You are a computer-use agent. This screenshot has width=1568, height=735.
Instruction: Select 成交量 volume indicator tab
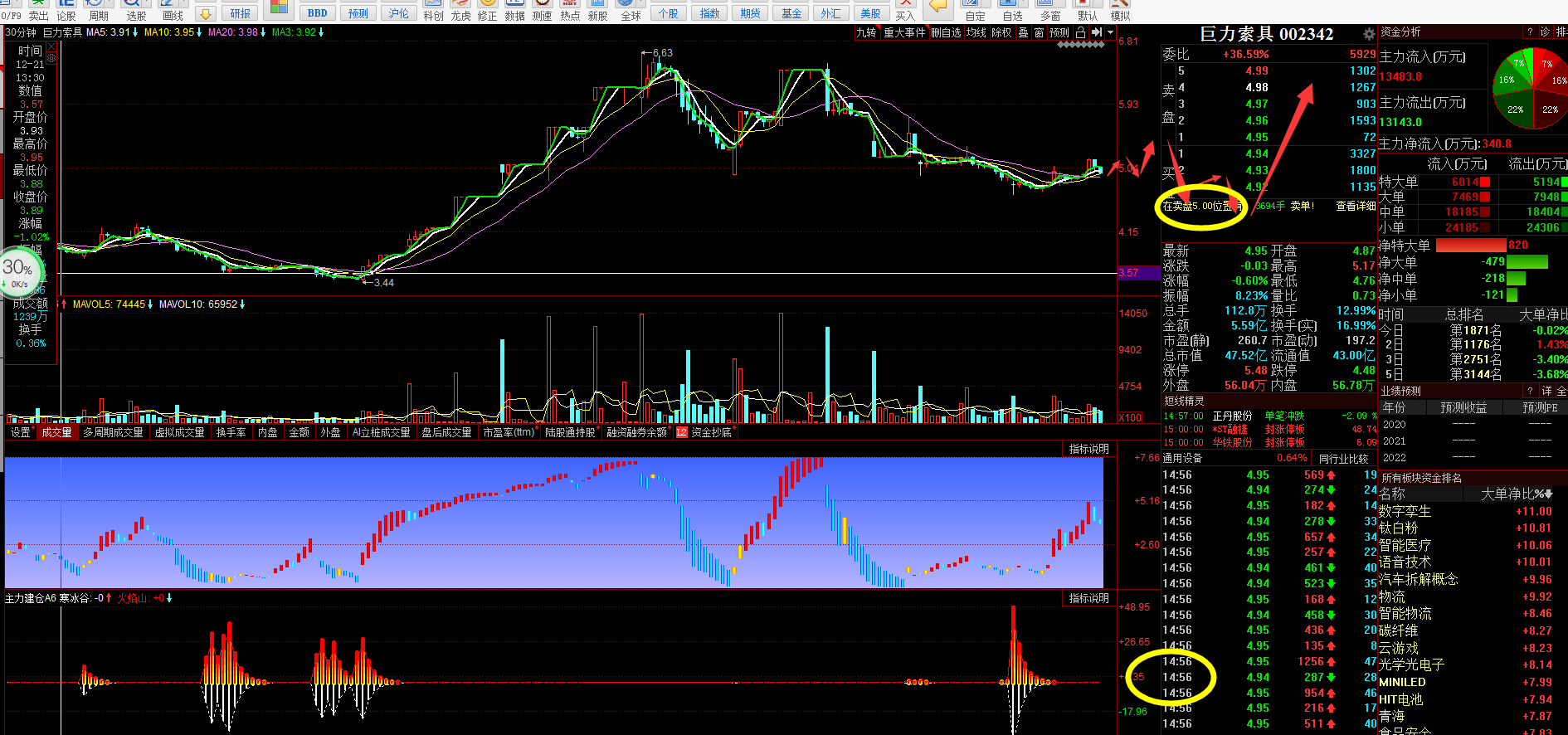click(x=56, y=432)
